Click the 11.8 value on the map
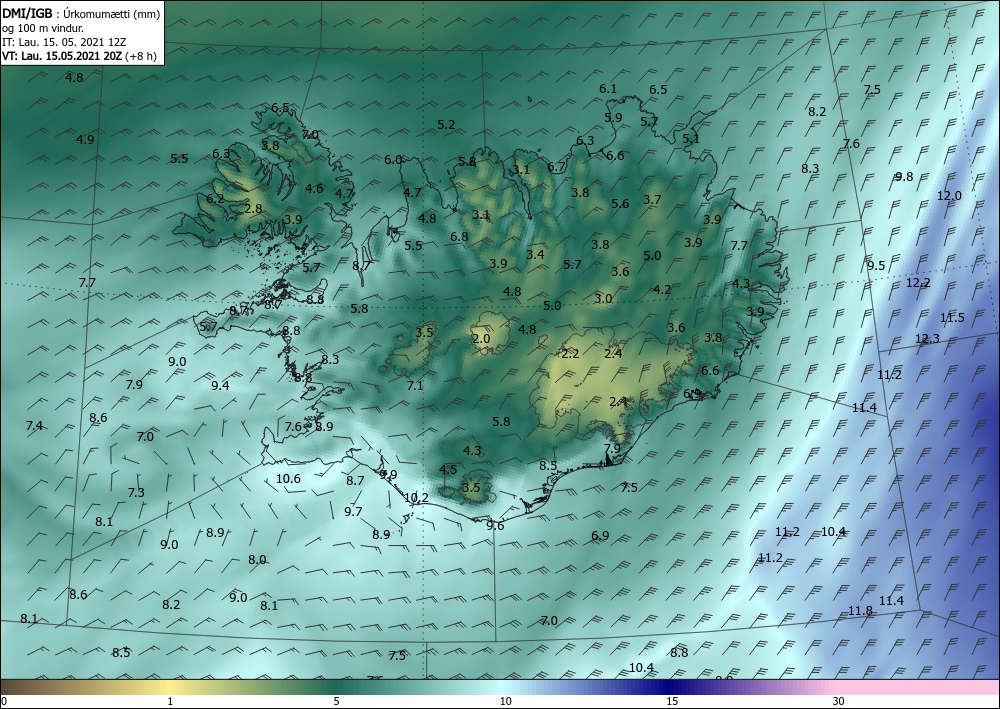This screenshot has height=709, width=1000. [x=860, y=611]
